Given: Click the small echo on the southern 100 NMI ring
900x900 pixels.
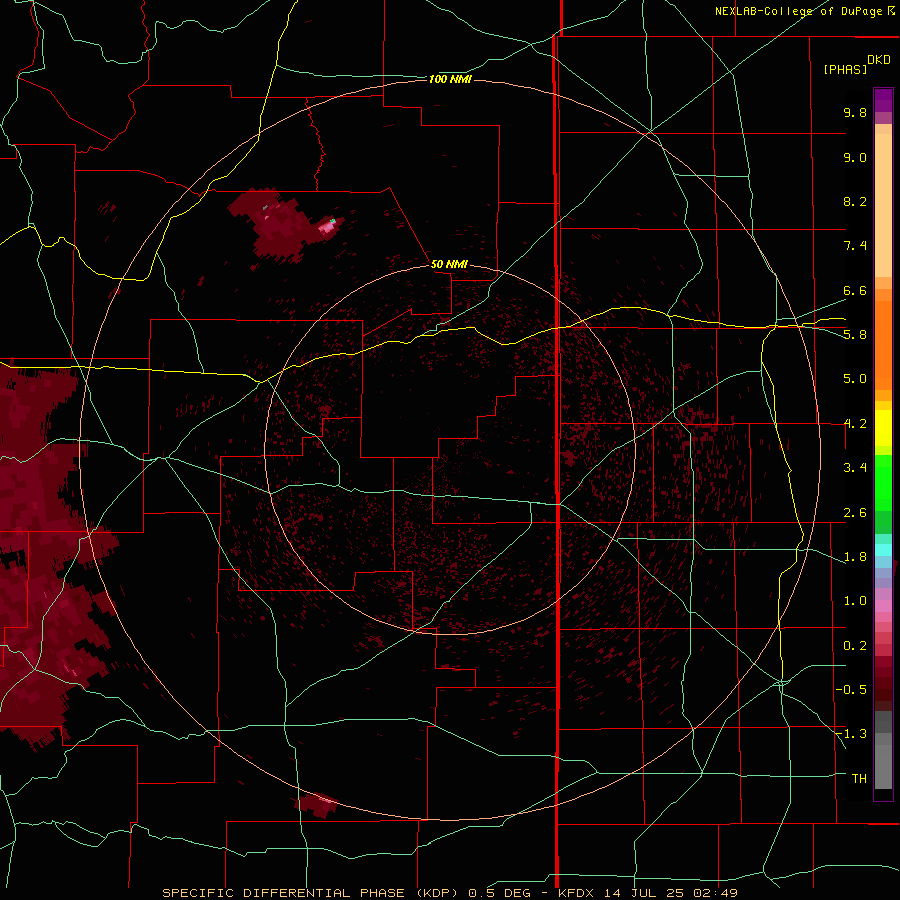Looking at the screenshot, I should point(316,804).
